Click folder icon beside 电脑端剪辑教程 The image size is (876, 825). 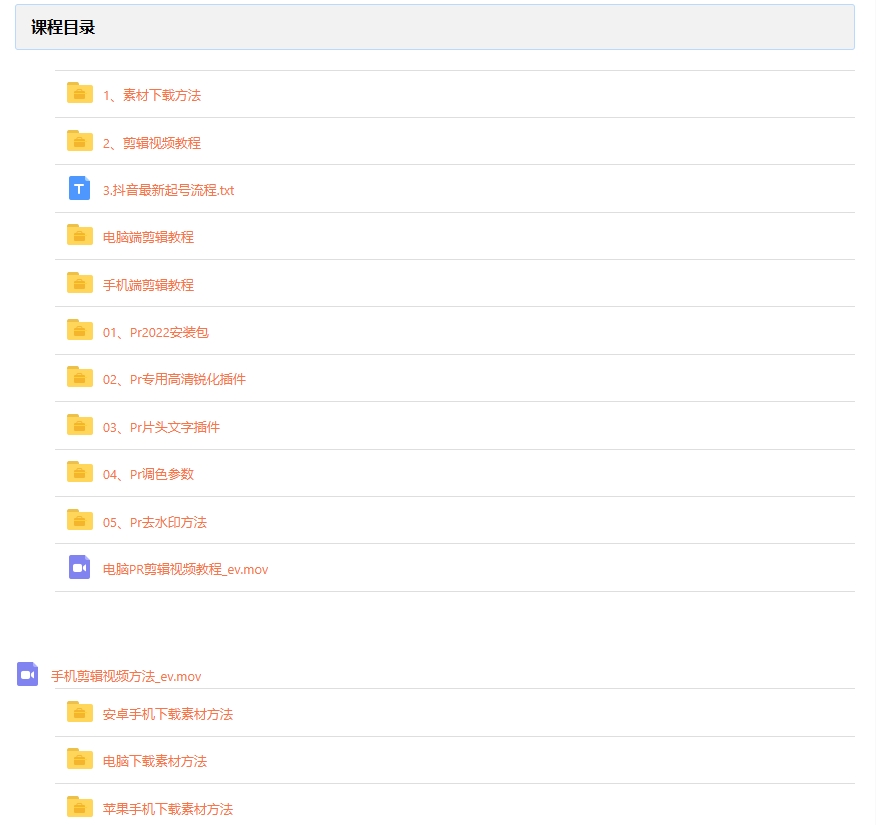[x=80, y=235]
